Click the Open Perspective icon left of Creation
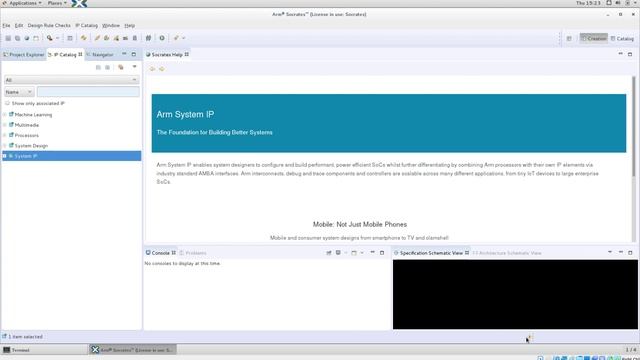 (569, 38)
